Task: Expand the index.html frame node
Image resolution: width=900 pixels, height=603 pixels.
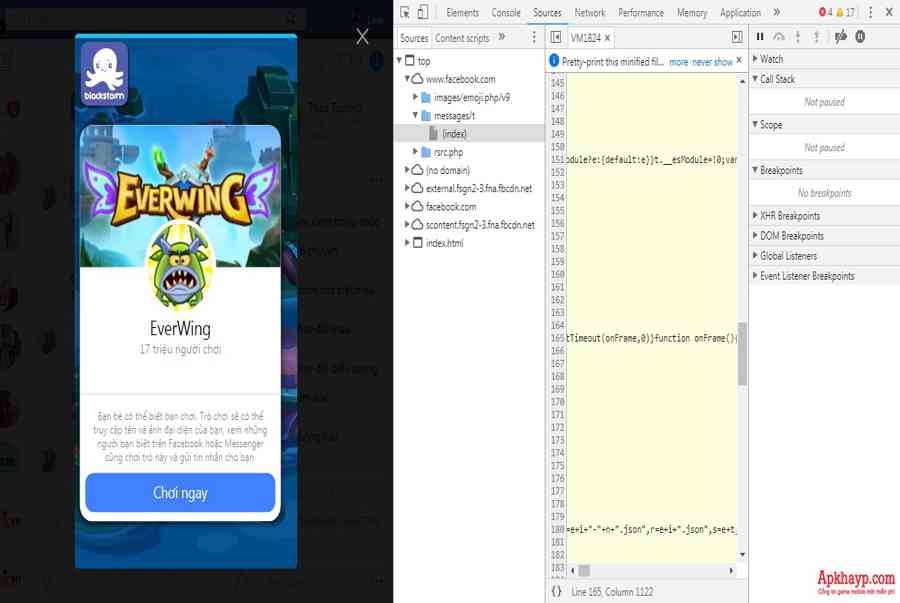Action: (407, 243)
